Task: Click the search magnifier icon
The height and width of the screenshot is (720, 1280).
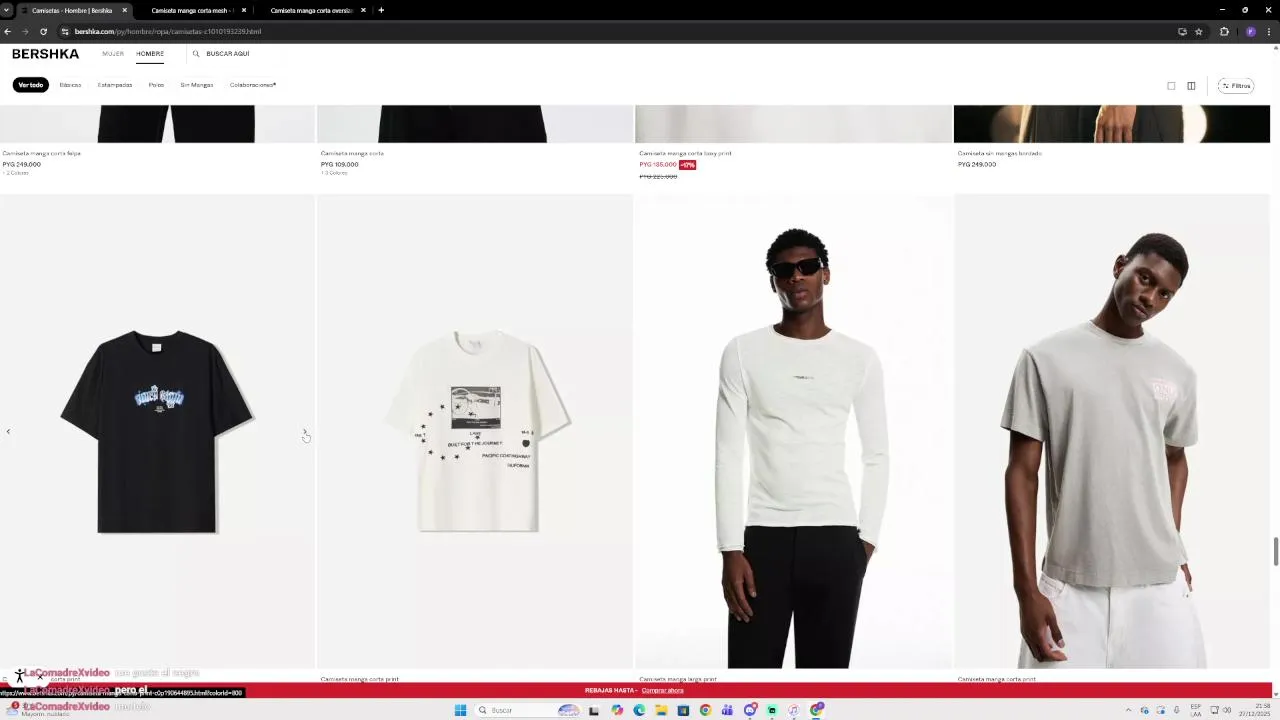Action: click(x=196, y=54)
